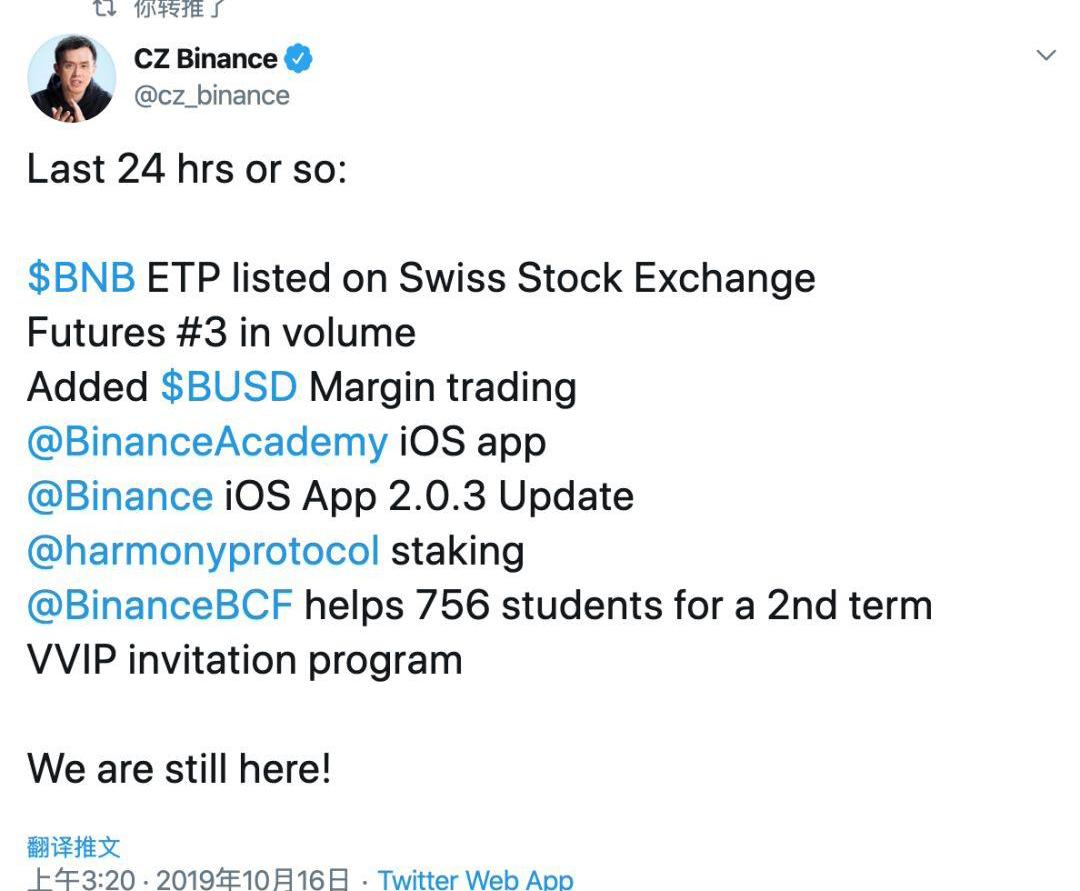1080x891 pixels.
Task: Click the @Binance mention before iOS App
Action: pos(120,496)
